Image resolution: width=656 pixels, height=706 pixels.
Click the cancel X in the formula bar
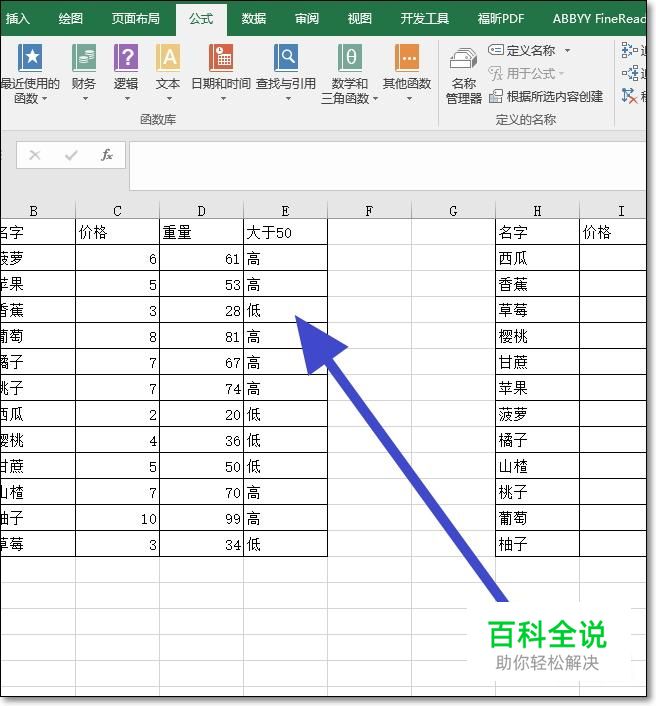[35, 155]
